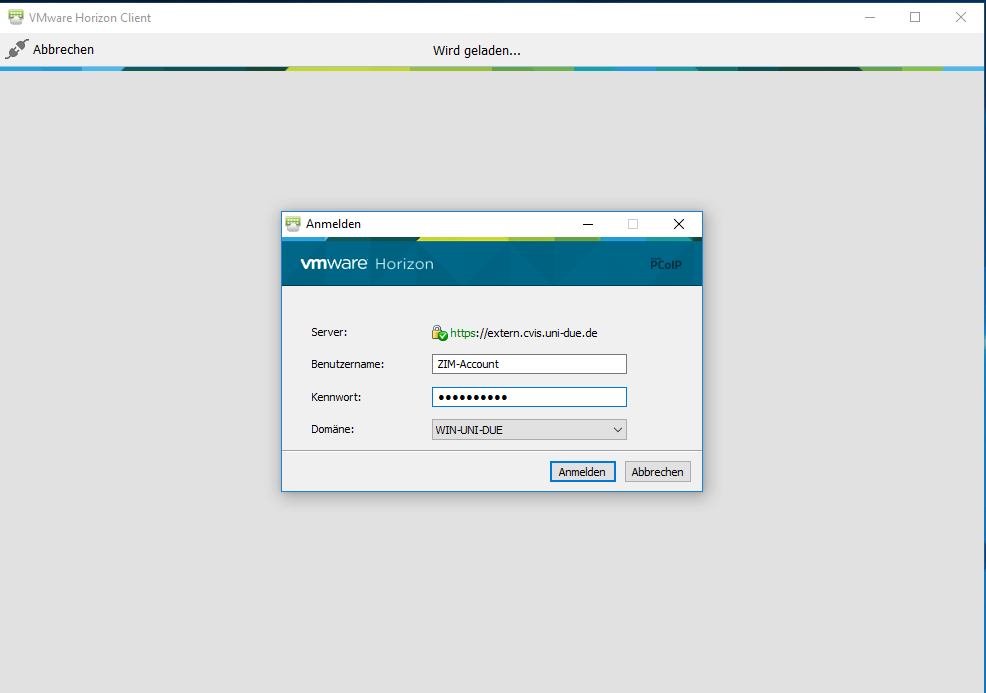Screen dimensions: 986x693
Task: Expand the Domäne WIN-UNI-DUE dropdown
Action: click(x=616, y=430)
